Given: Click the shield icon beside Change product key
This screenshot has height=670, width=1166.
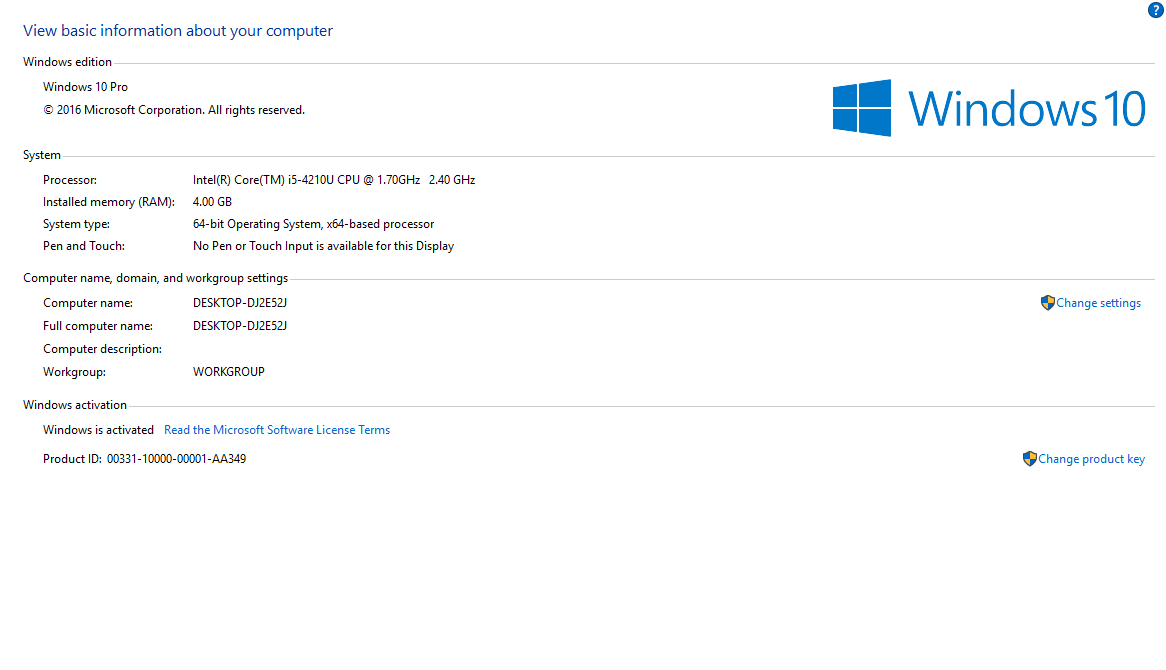Looking at the screenshot, I should coord(1029,459).
